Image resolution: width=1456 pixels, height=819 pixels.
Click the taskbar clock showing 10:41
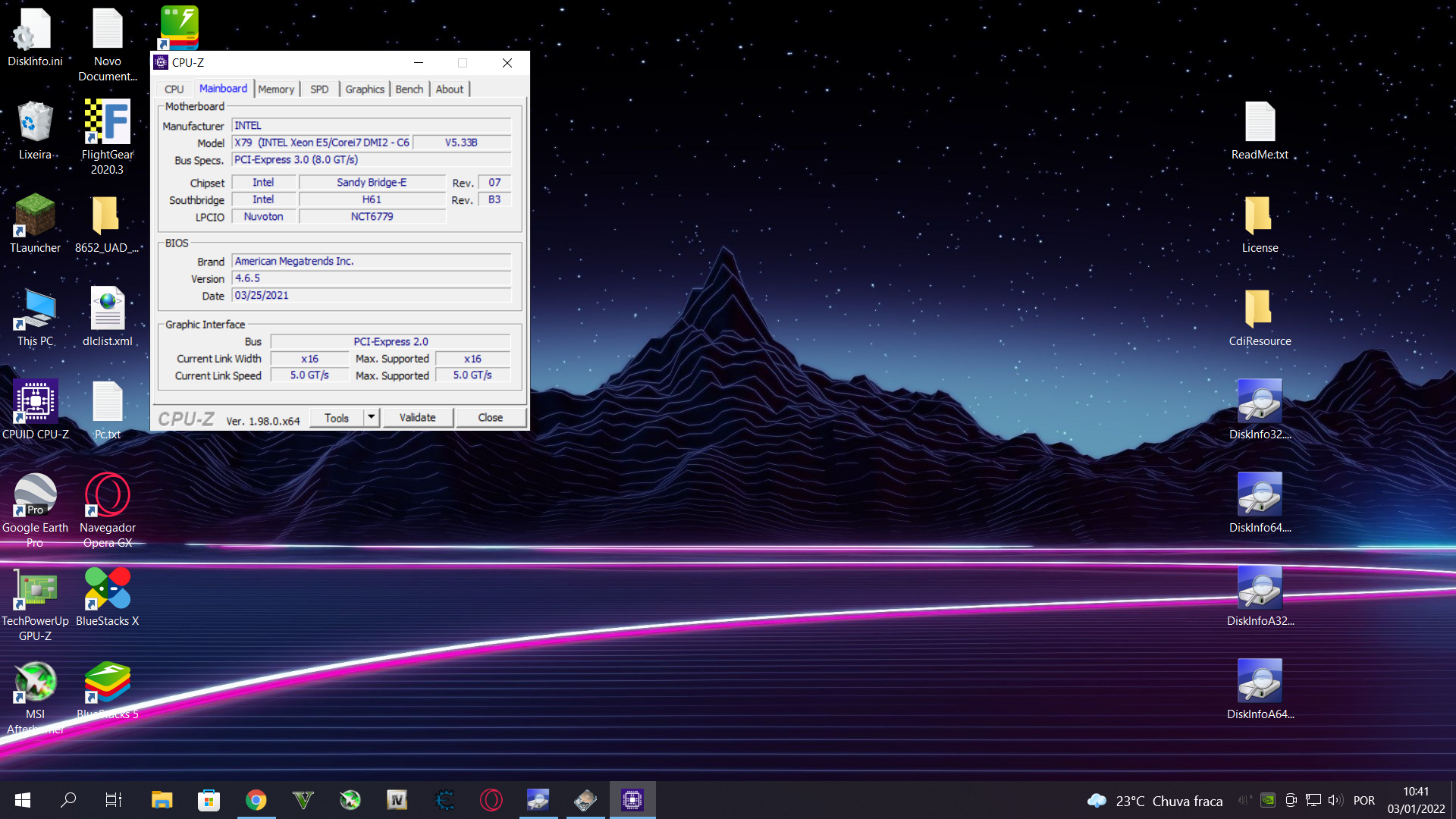[x=1416, y=800]
